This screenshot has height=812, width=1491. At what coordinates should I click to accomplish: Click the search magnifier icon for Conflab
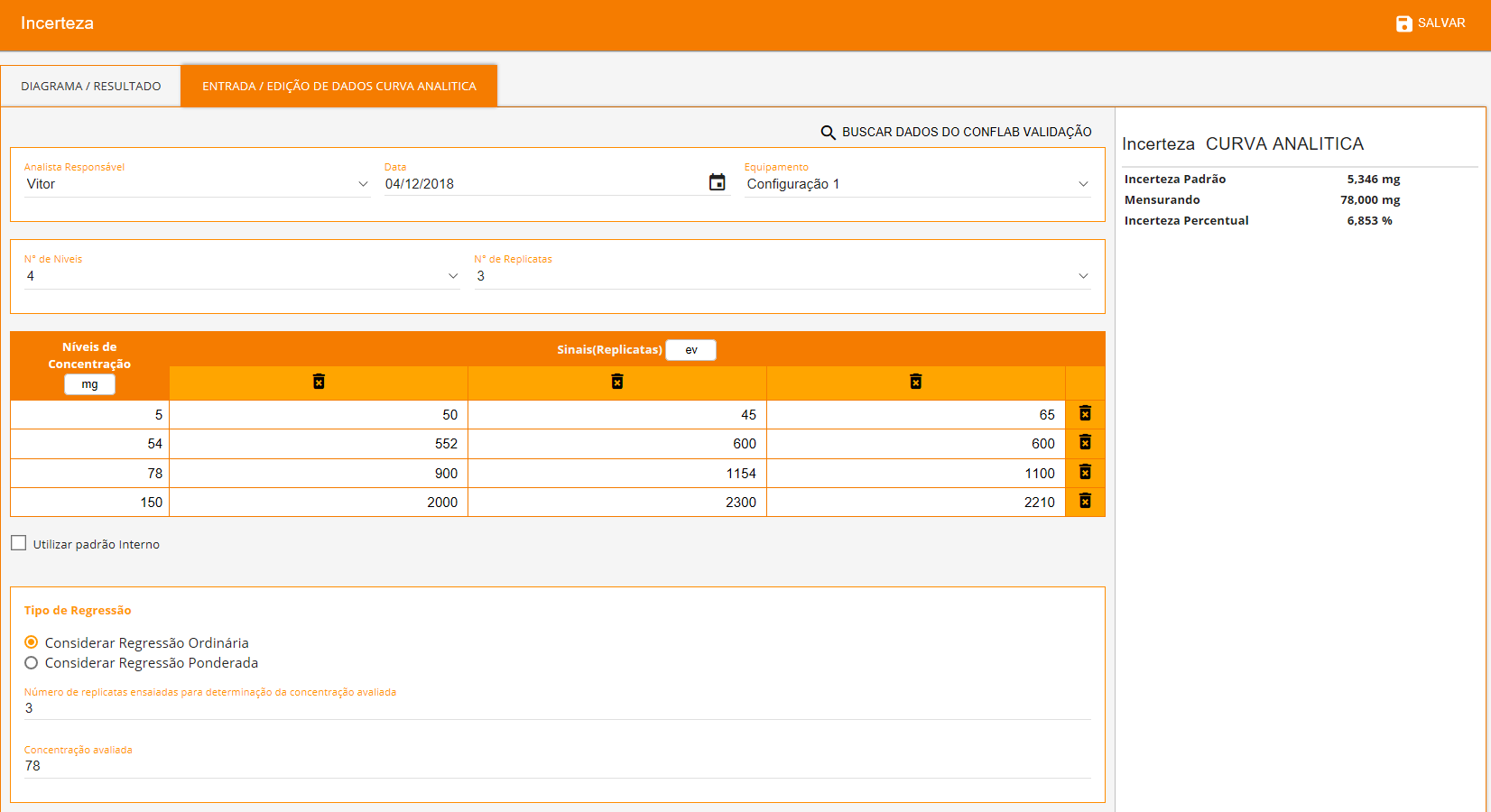pos(828,133)
